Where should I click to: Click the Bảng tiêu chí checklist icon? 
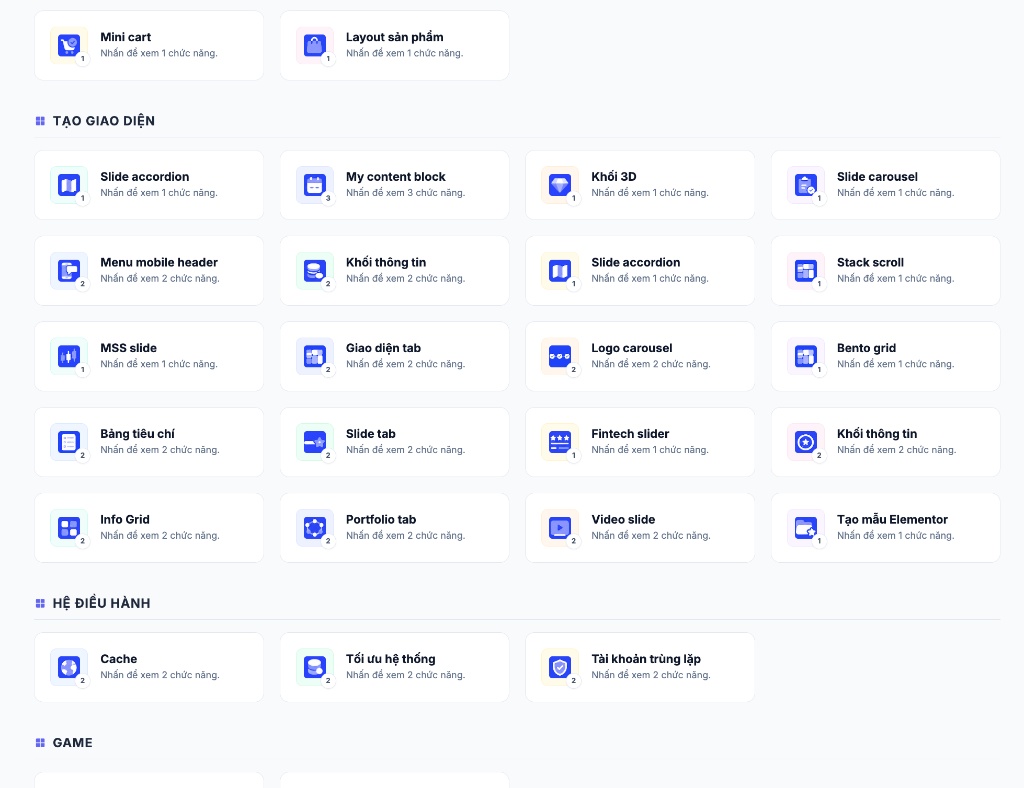69,442
